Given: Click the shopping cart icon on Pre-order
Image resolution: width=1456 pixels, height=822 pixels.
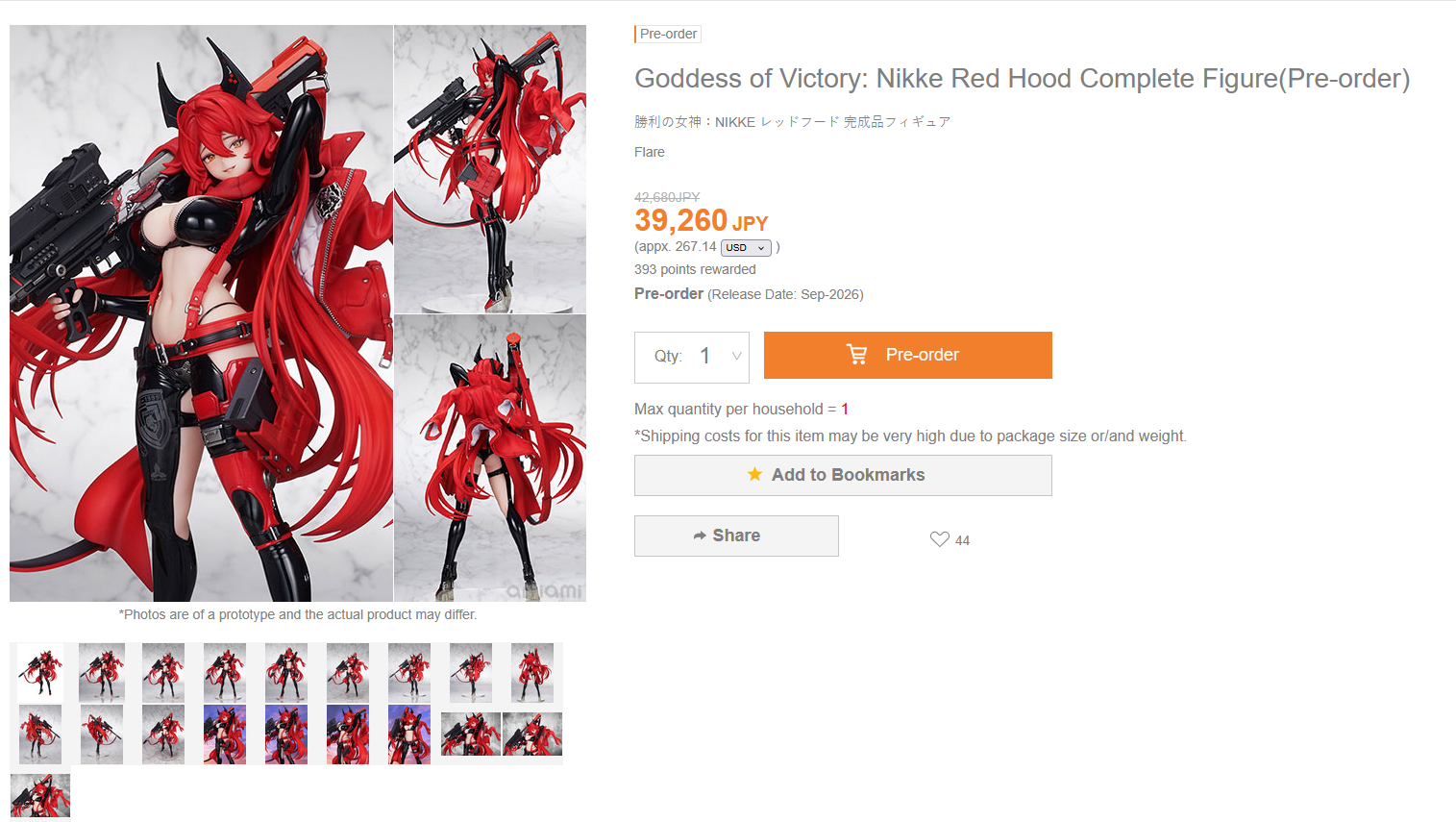Looking at the screenshot, I should pos(856,355).
